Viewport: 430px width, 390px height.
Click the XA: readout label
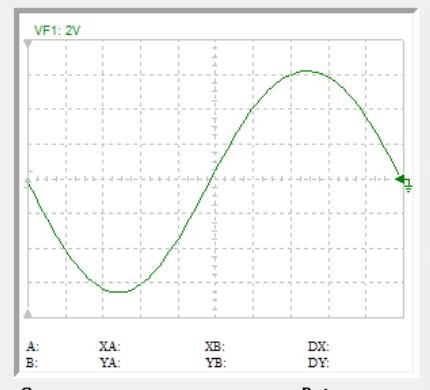(x=109, y=347)
